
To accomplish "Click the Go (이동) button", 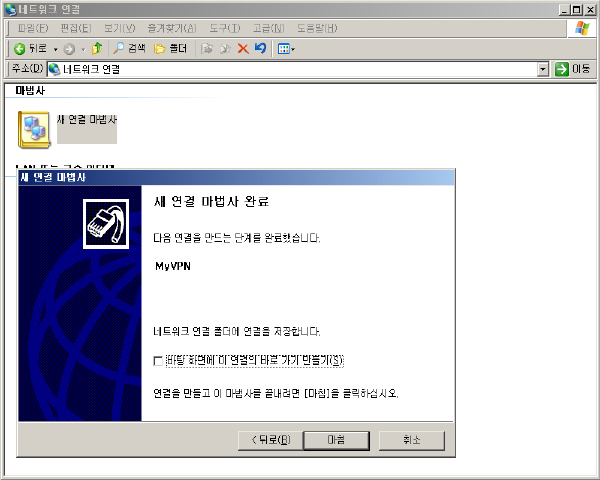I will (x=573, y=69).
